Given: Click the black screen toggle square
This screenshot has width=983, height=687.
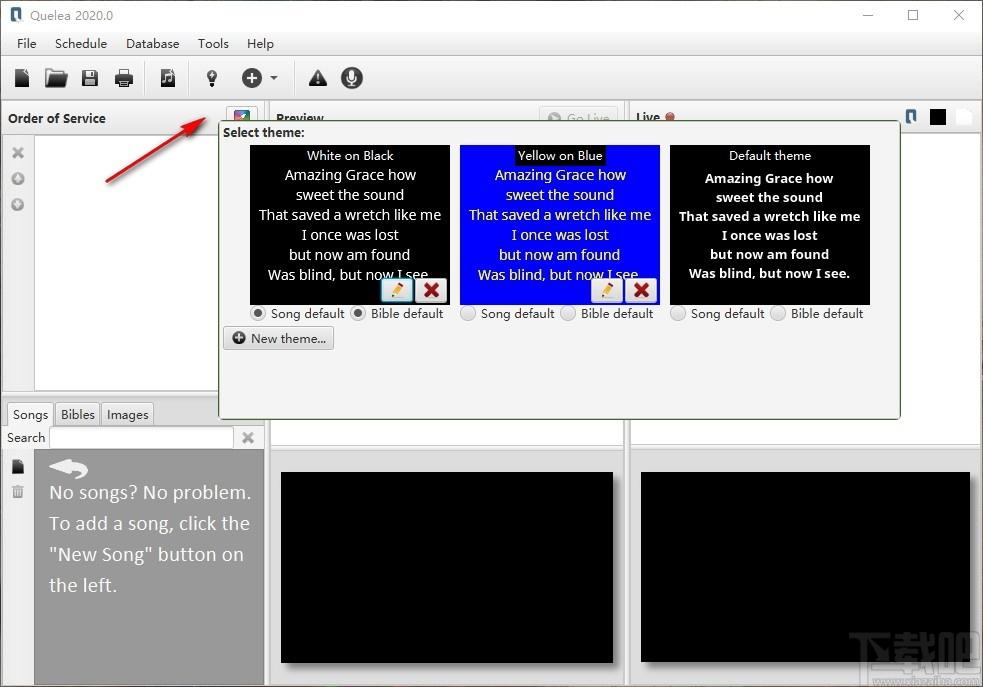Looking at the screenshot, I should click(x=938, y=117).
